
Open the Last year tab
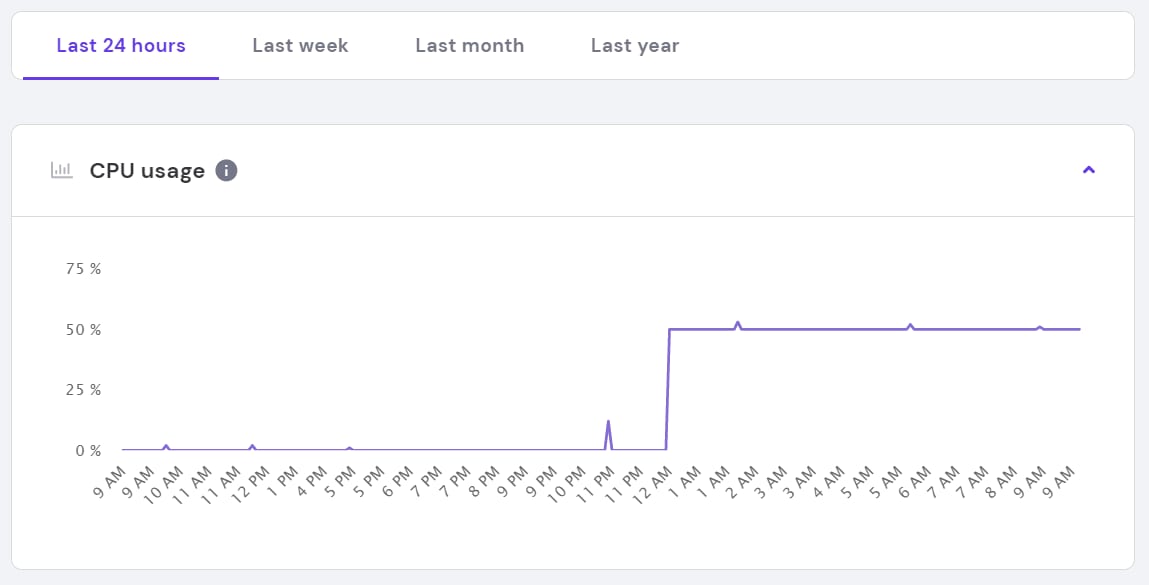(634, 45)
